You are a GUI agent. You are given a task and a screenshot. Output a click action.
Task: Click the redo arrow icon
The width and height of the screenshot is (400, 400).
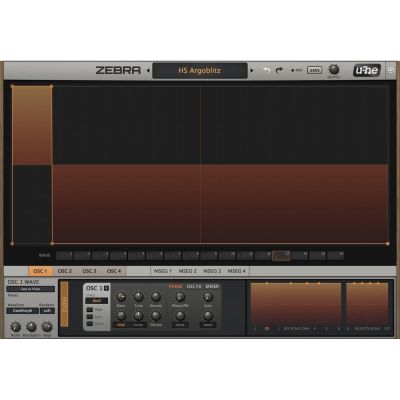[279, 70]
